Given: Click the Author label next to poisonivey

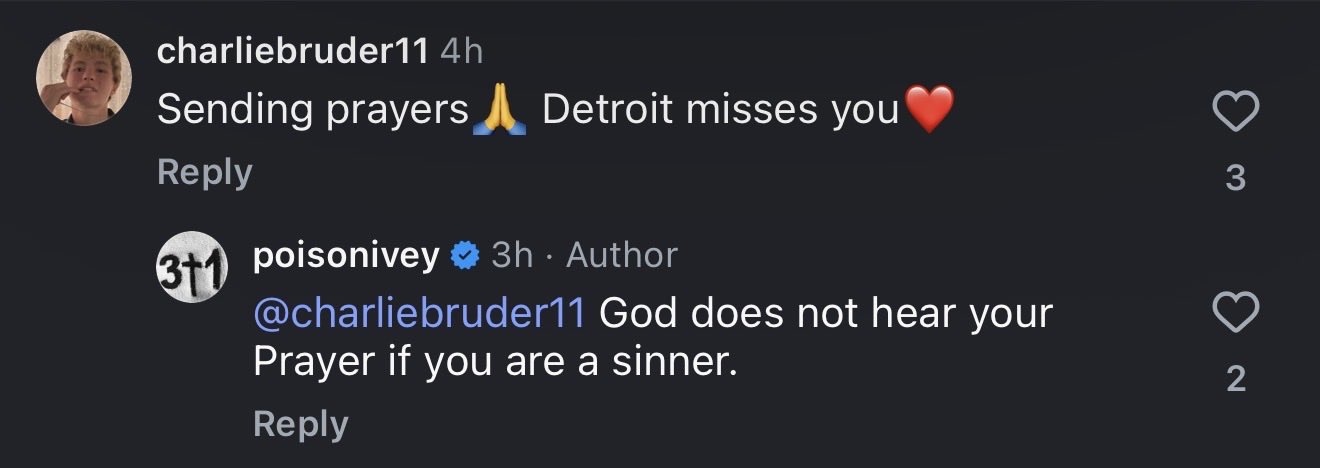Looking at the screenshot, I should click(x=621, y=256).
